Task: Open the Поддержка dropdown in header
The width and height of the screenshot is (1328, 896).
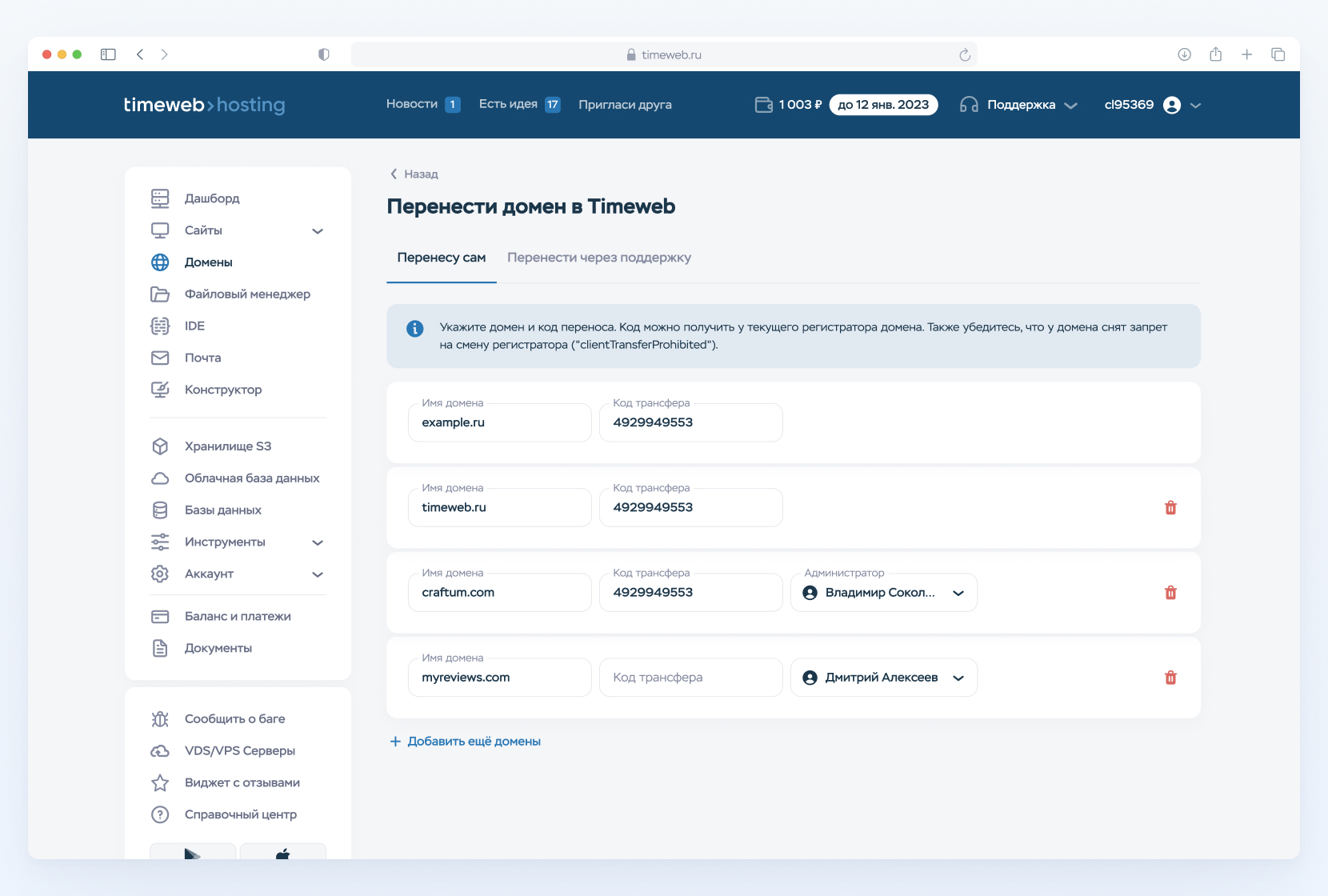Action: (1018, 105)
